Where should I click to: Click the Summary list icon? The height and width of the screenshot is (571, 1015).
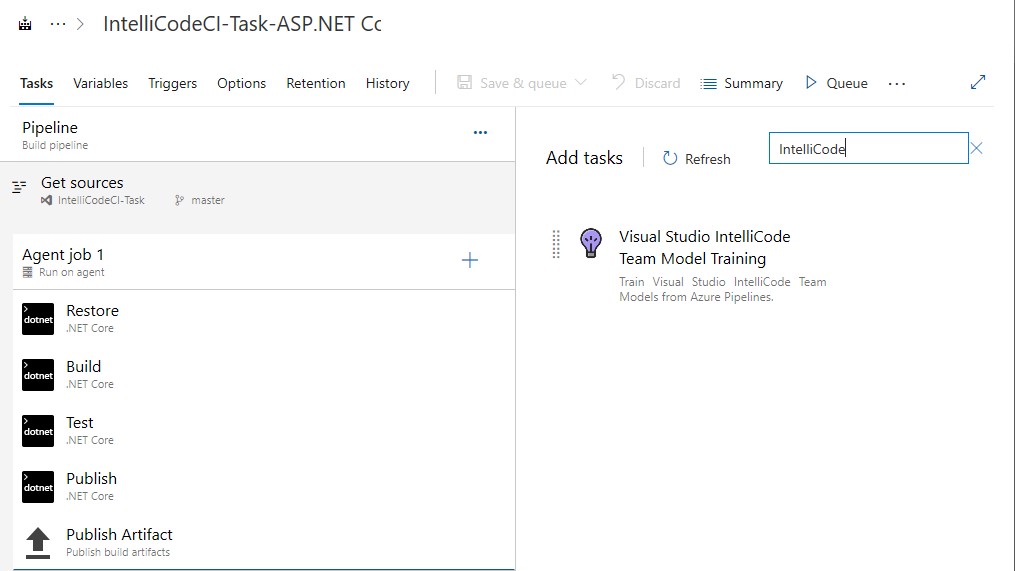point(708,84)
